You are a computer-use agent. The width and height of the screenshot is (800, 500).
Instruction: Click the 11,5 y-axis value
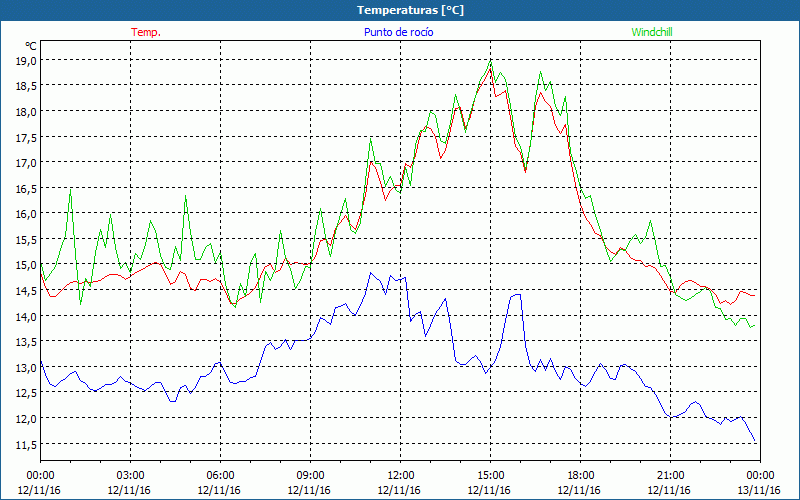click(27, 444)
